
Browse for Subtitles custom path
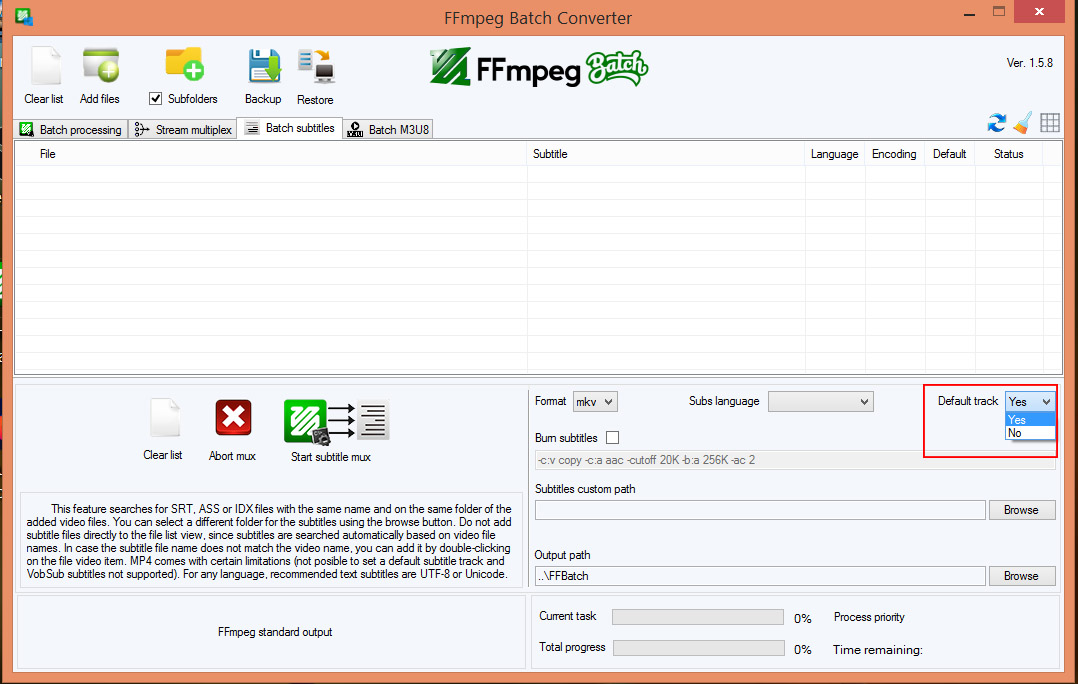[x=1022, y=510]
